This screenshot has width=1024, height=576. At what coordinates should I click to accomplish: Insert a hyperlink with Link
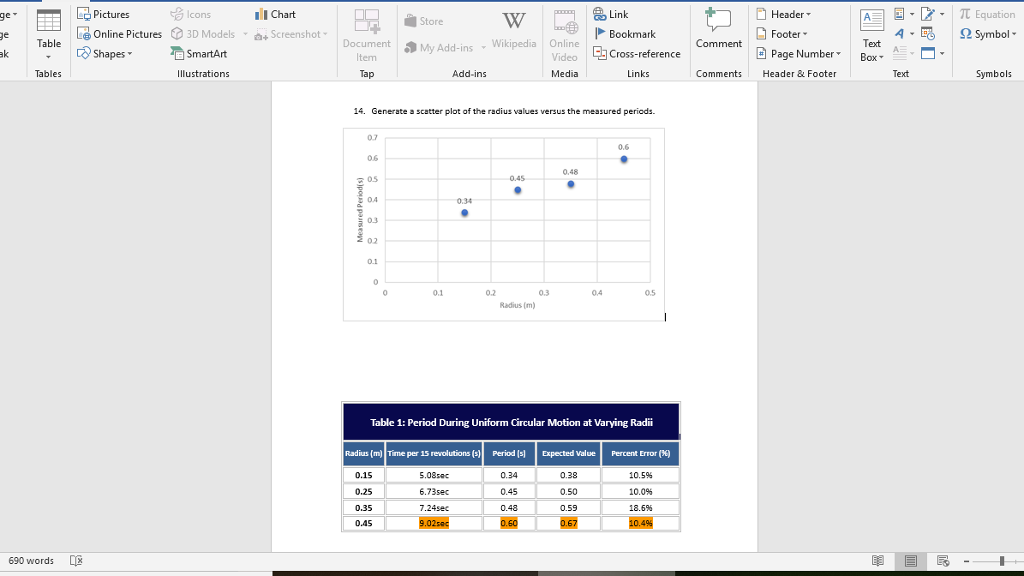[x=613, y=13]
